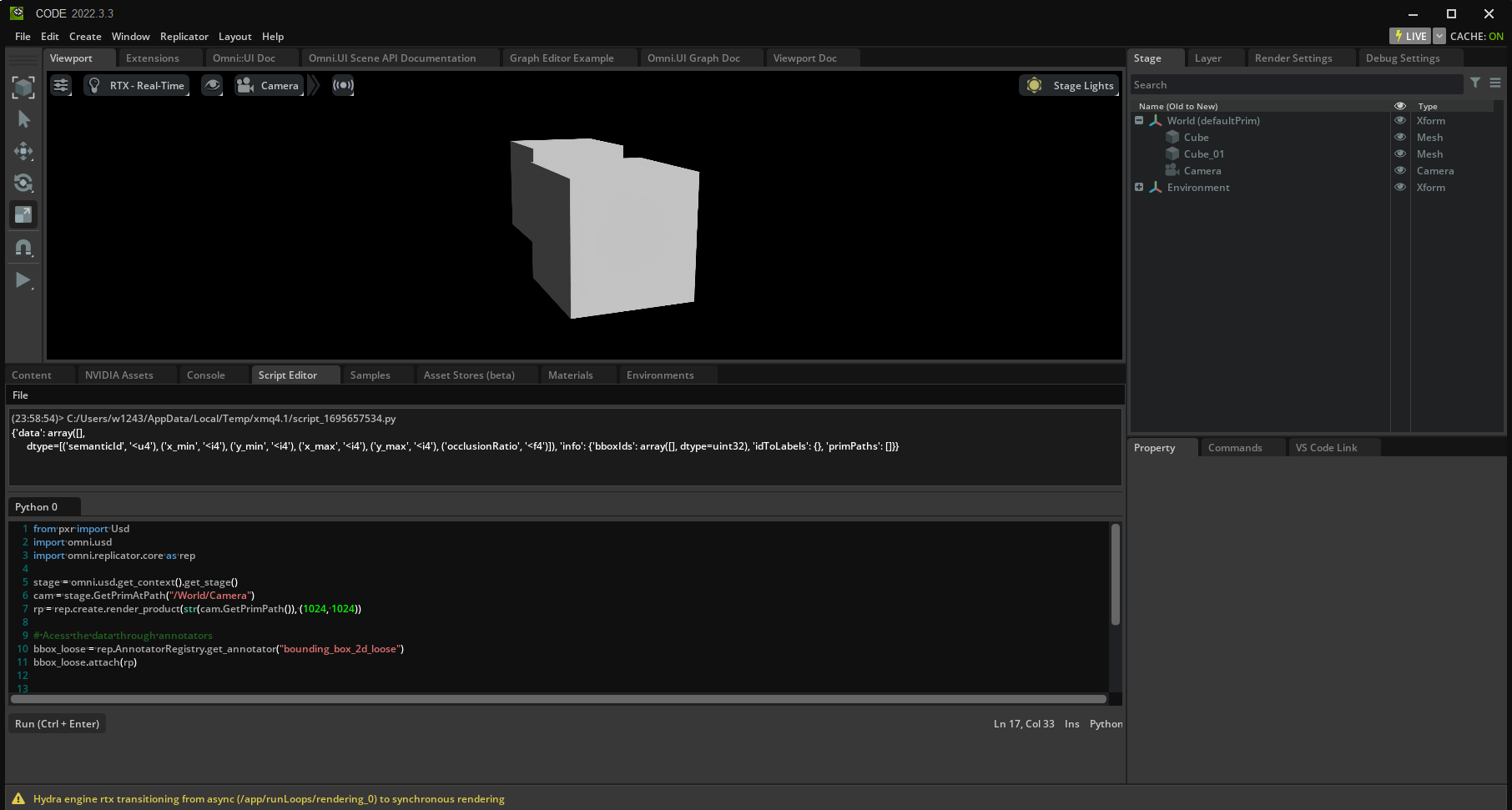
Task: Run the script with Run (Ctrl + Enter)
Action: click(x=57, y=723)
